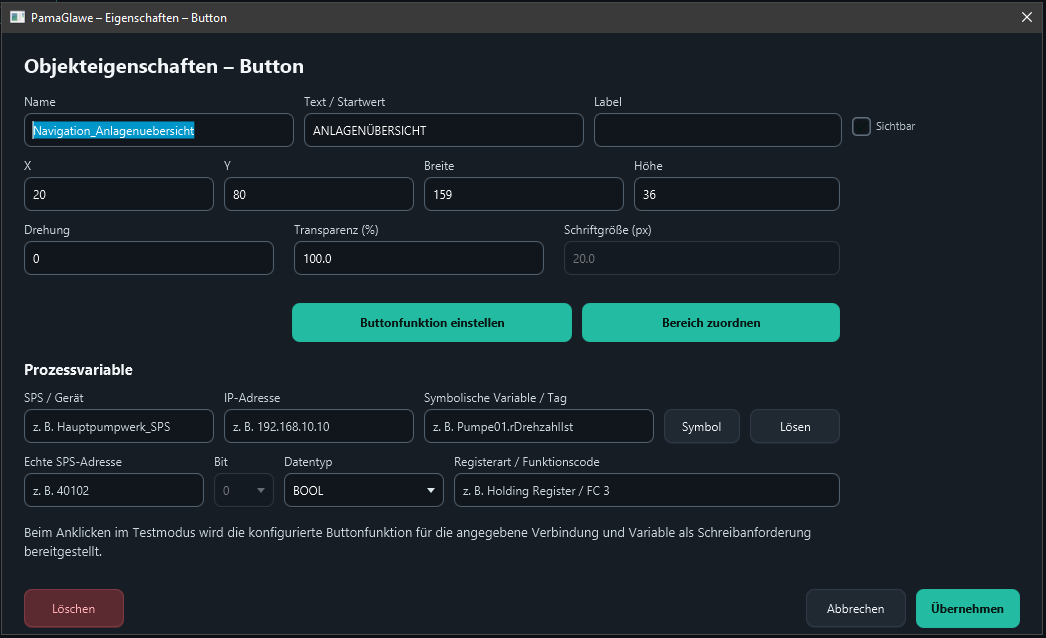Viewport: 1046px width, 638px height.
Task: Click the Drehung input field
Action: [149, 258]
